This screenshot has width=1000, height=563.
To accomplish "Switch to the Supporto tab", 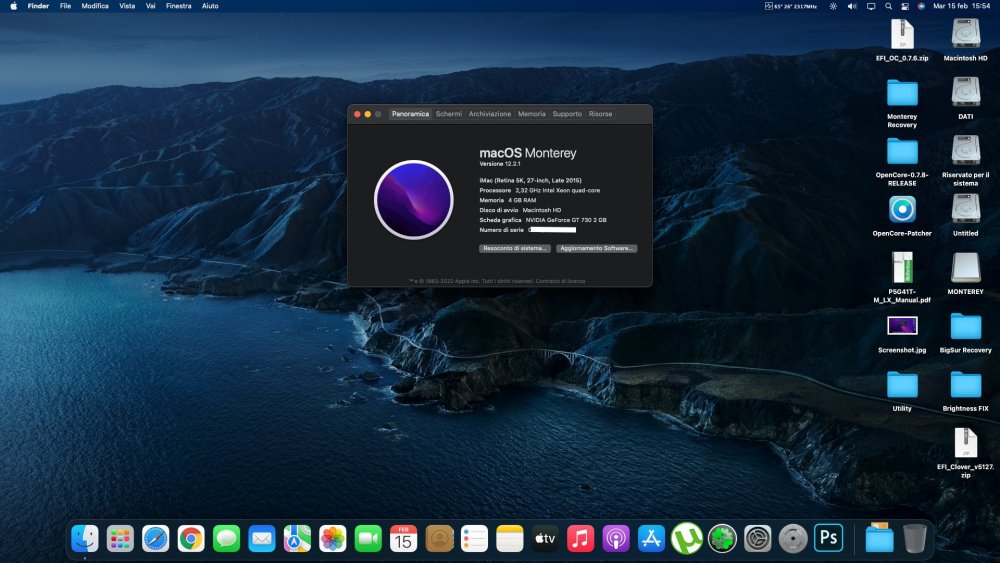I will click(567, 114).
